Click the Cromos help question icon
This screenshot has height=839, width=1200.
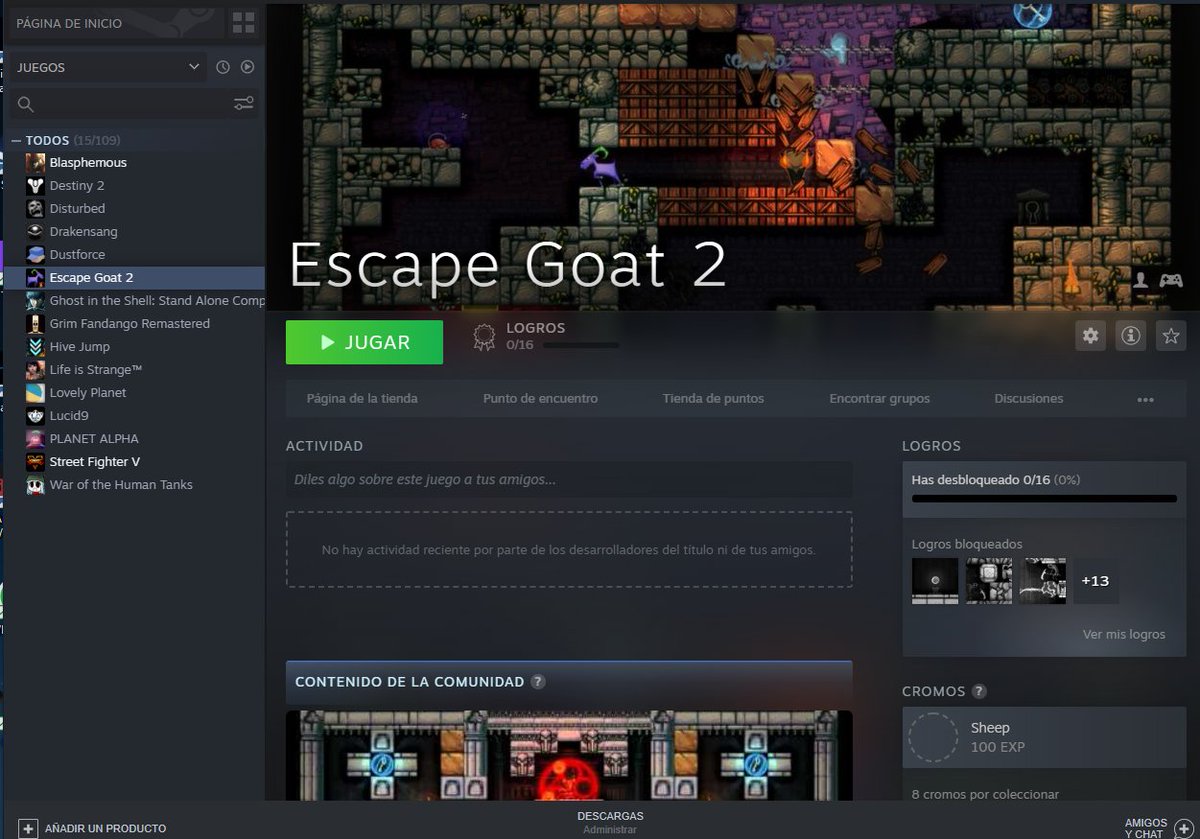tap(979, 691)
